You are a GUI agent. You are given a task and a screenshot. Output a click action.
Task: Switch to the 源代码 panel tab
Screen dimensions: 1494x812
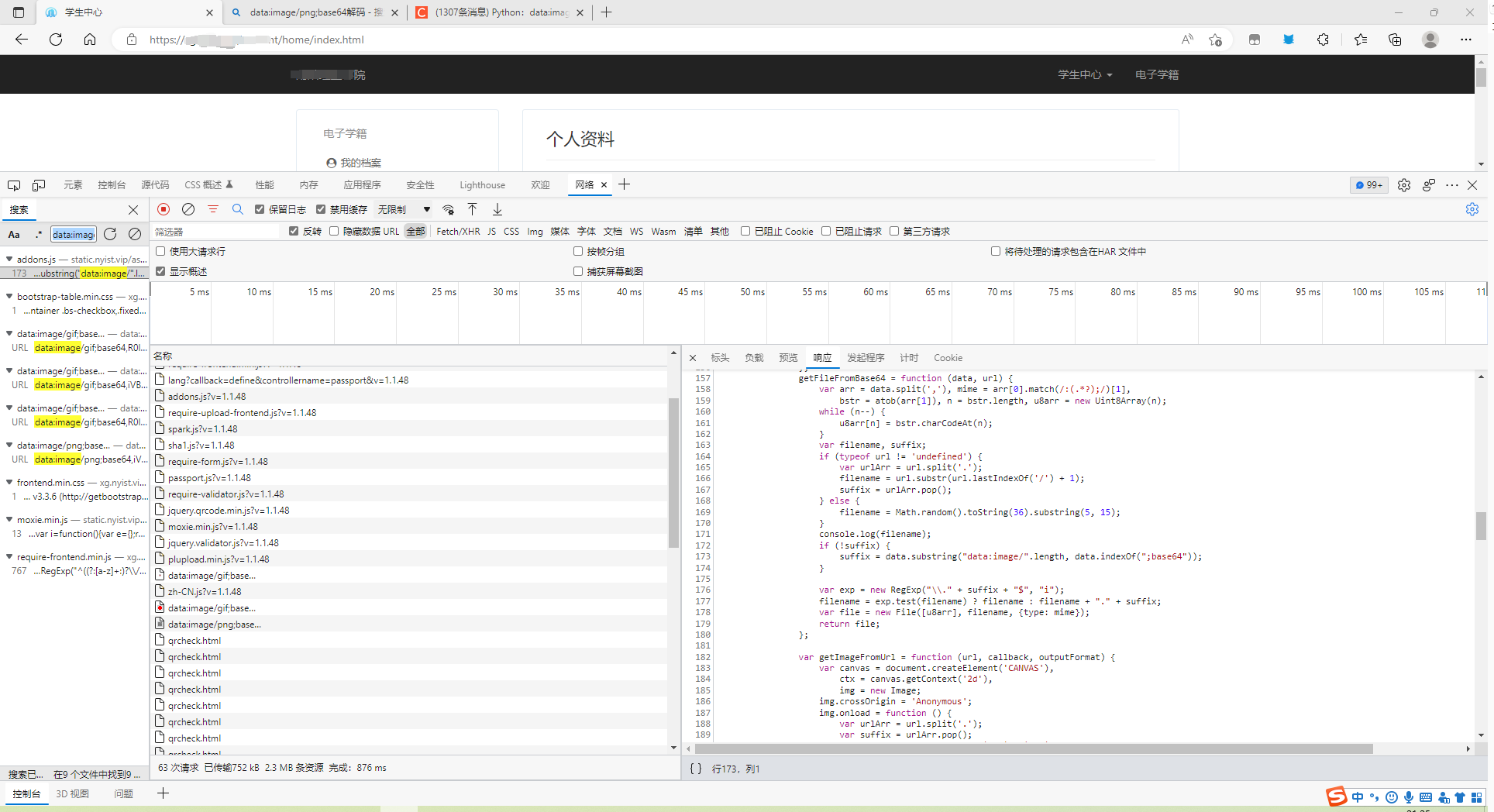[155, 185]
